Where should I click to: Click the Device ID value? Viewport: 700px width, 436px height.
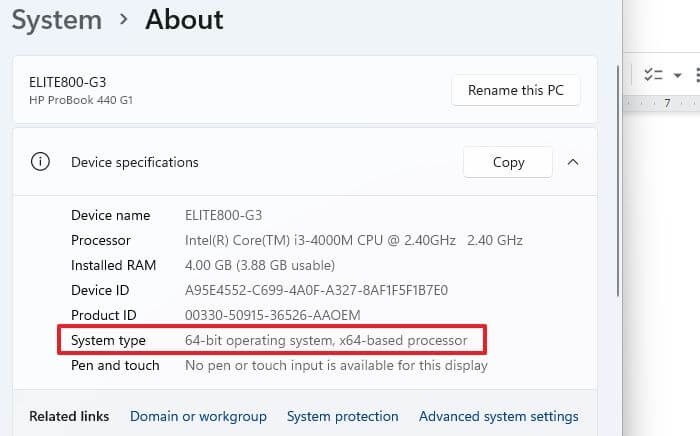[x=316, y=291]
